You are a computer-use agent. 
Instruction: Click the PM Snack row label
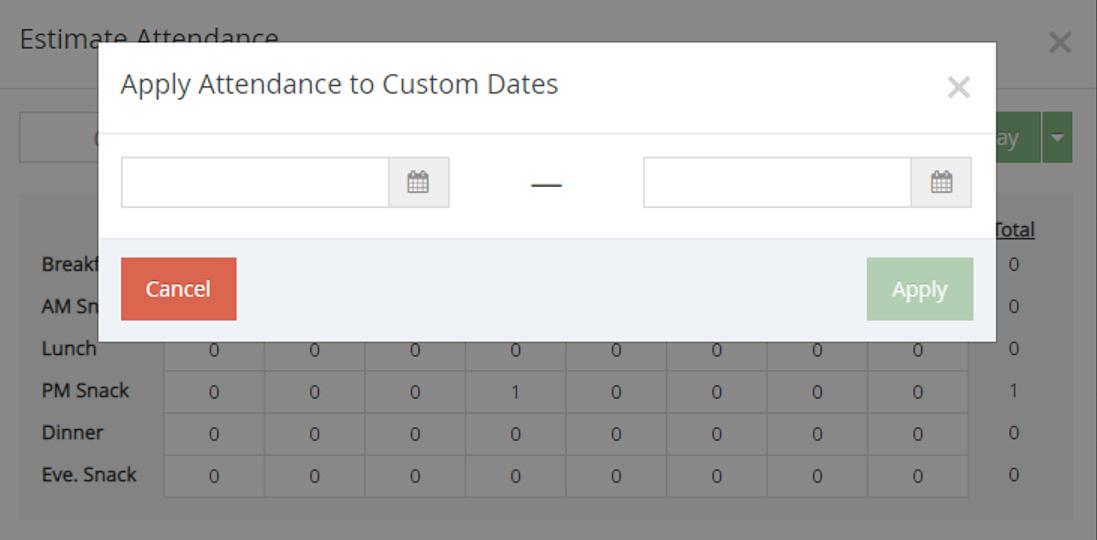click(x=85, y=391)
